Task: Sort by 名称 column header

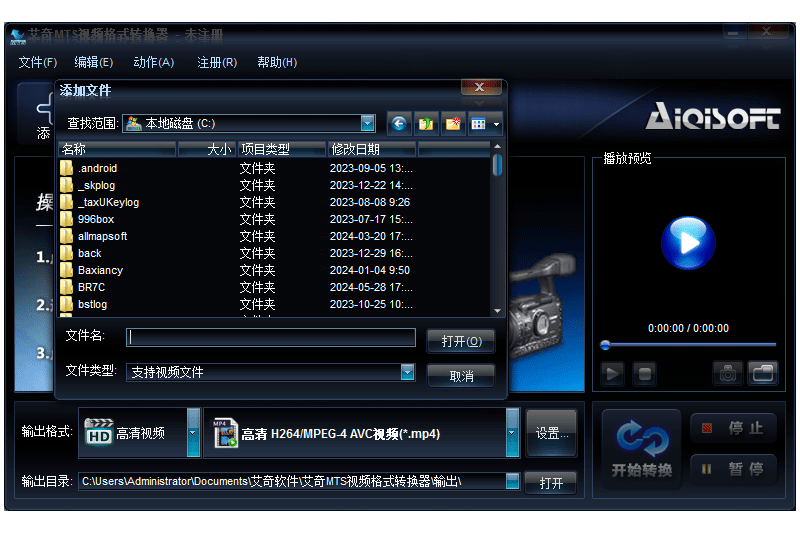Action: tap(117, 149)
